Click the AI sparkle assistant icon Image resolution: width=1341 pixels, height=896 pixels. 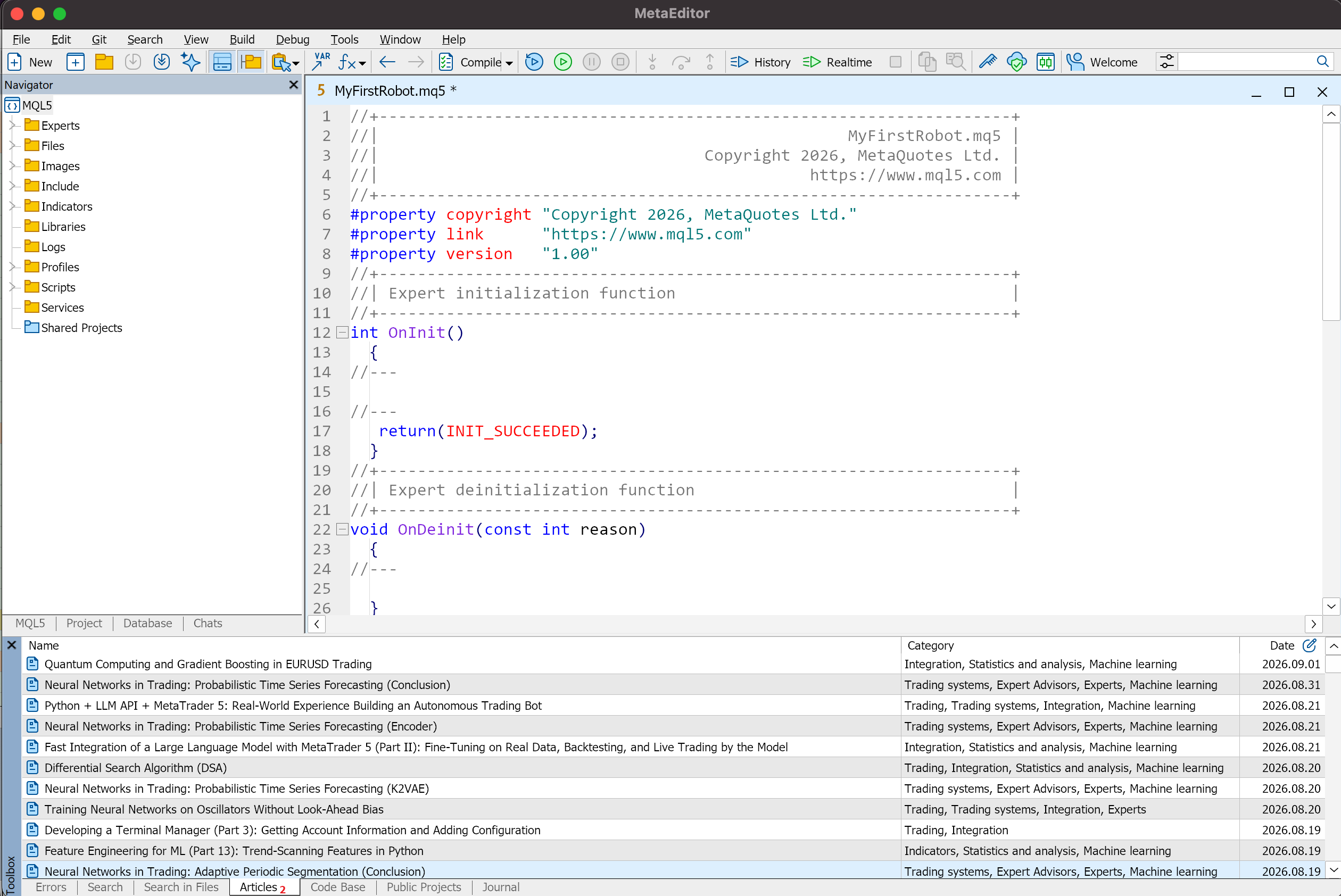pos(191,62)
